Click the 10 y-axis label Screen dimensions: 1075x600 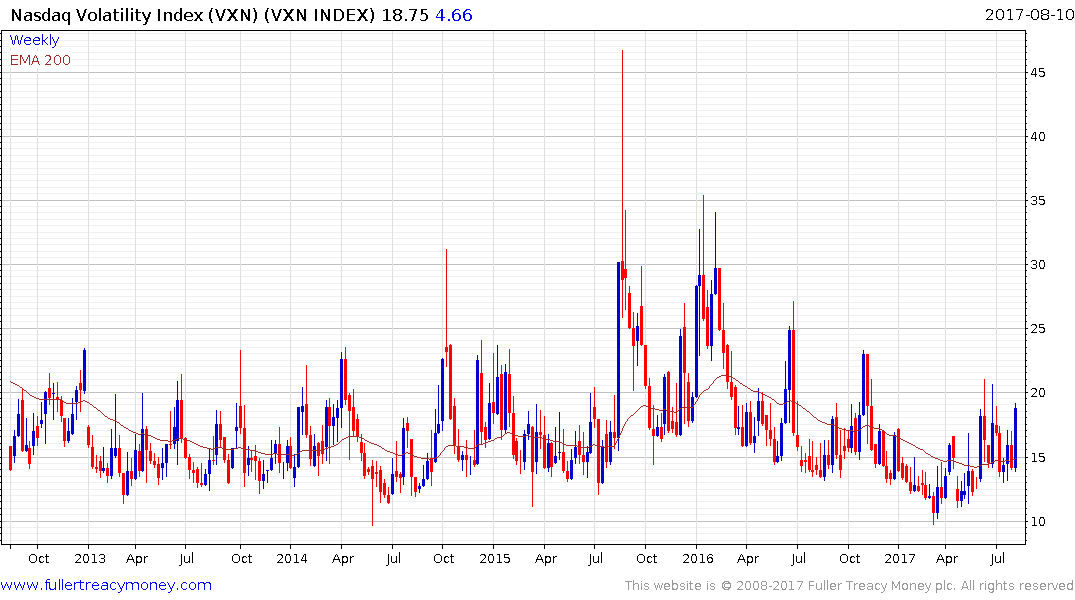[1037, 521]
